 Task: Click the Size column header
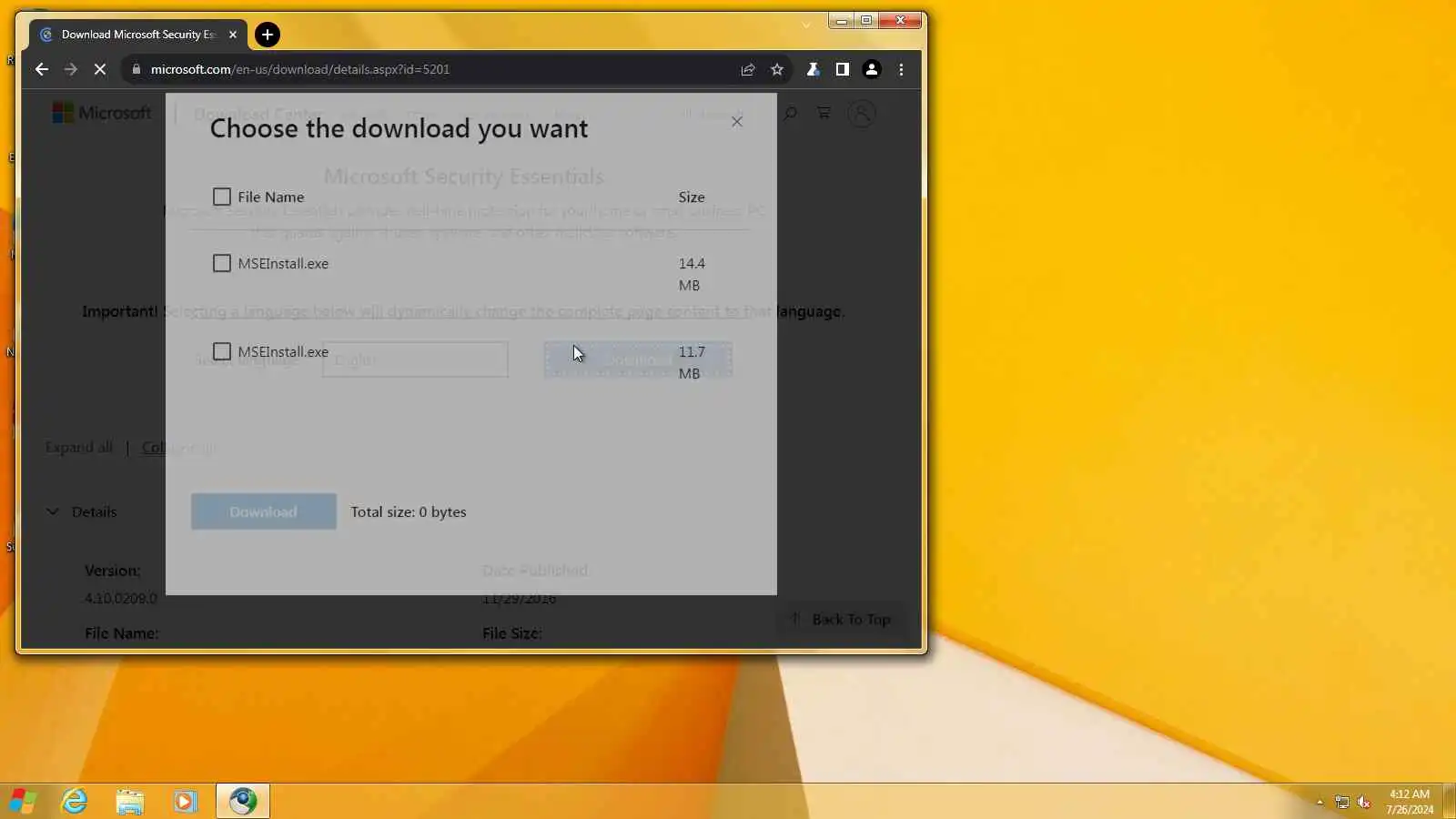pos(692,197)
